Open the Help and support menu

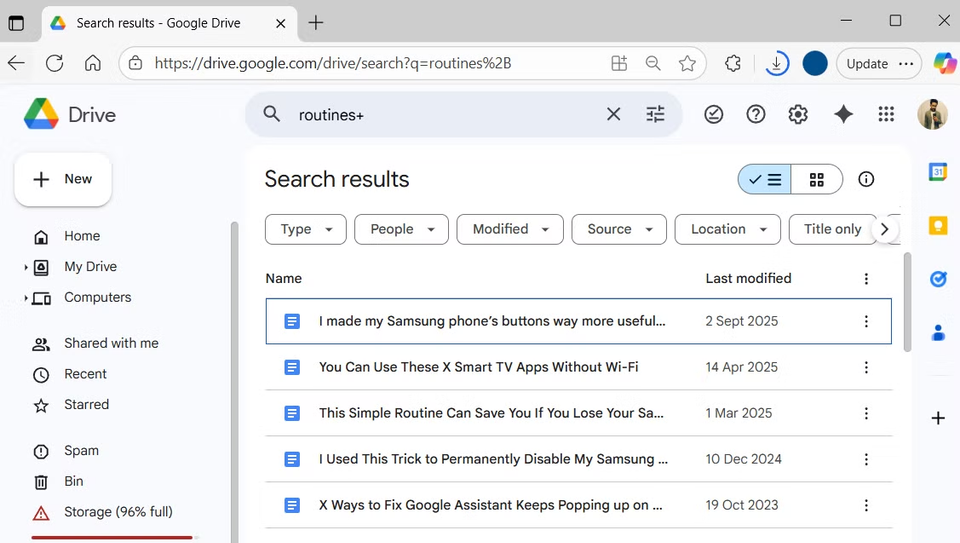(756, 115)
